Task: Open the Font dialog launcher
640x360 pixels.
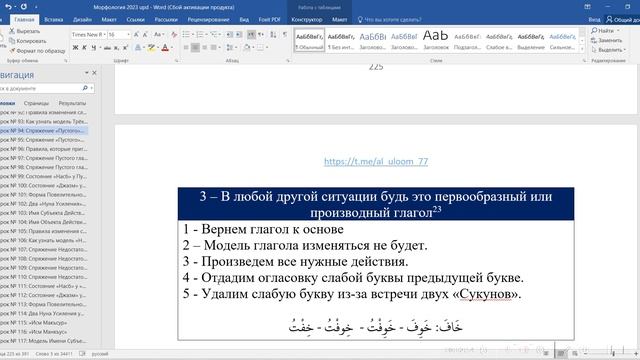Action: [177, 61]
